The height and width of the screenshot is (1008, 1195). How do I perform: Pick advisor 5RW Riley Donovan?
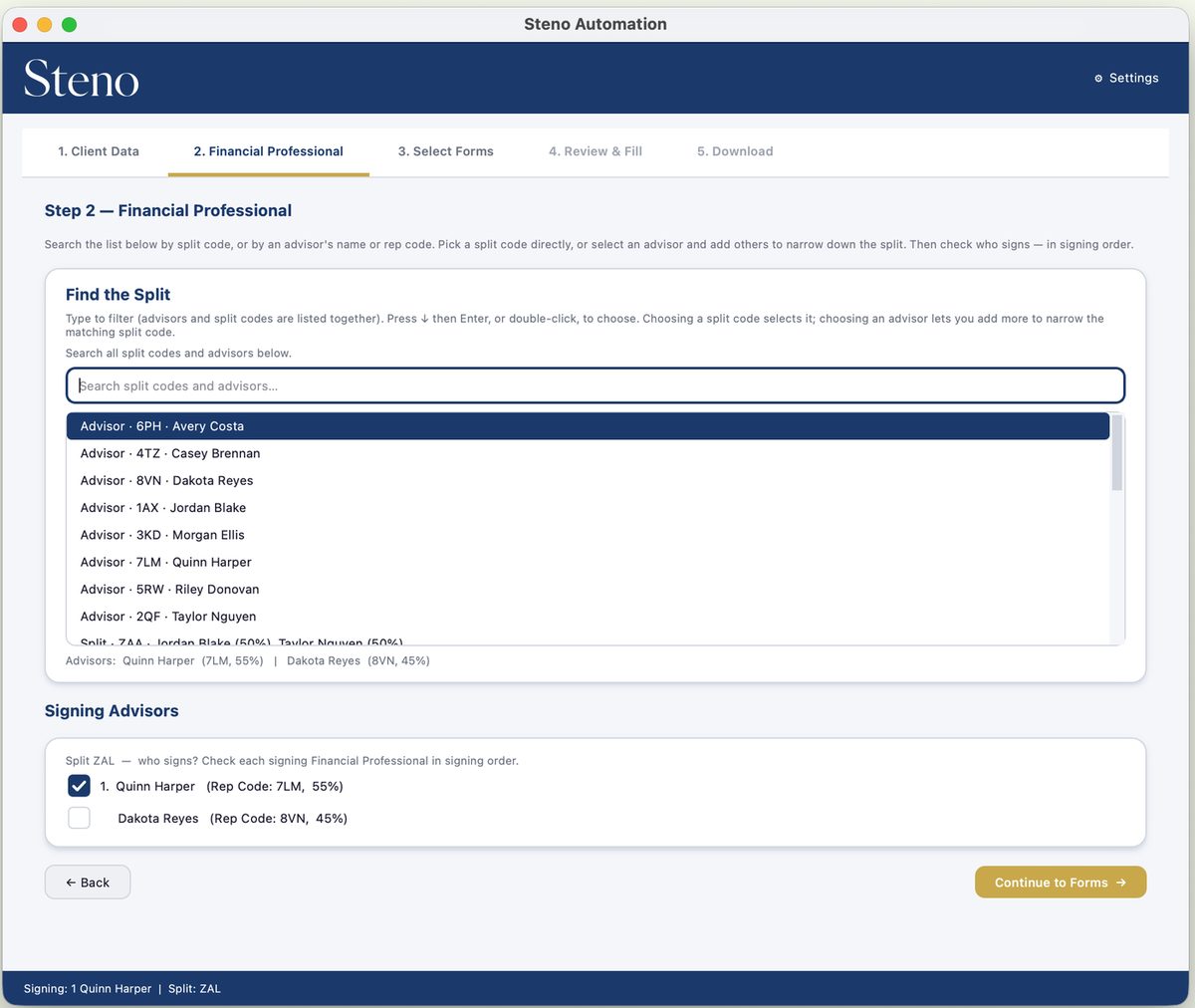pyautogui.click(x=588, y=590)
